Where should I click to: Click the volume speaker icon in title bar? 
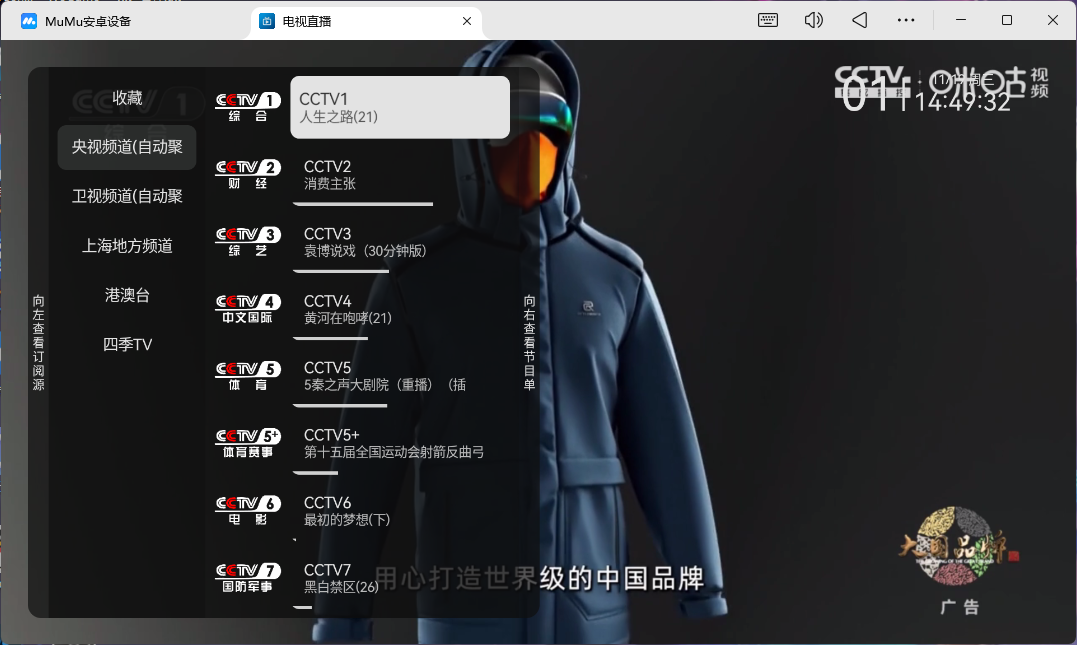tap(813, 21)
